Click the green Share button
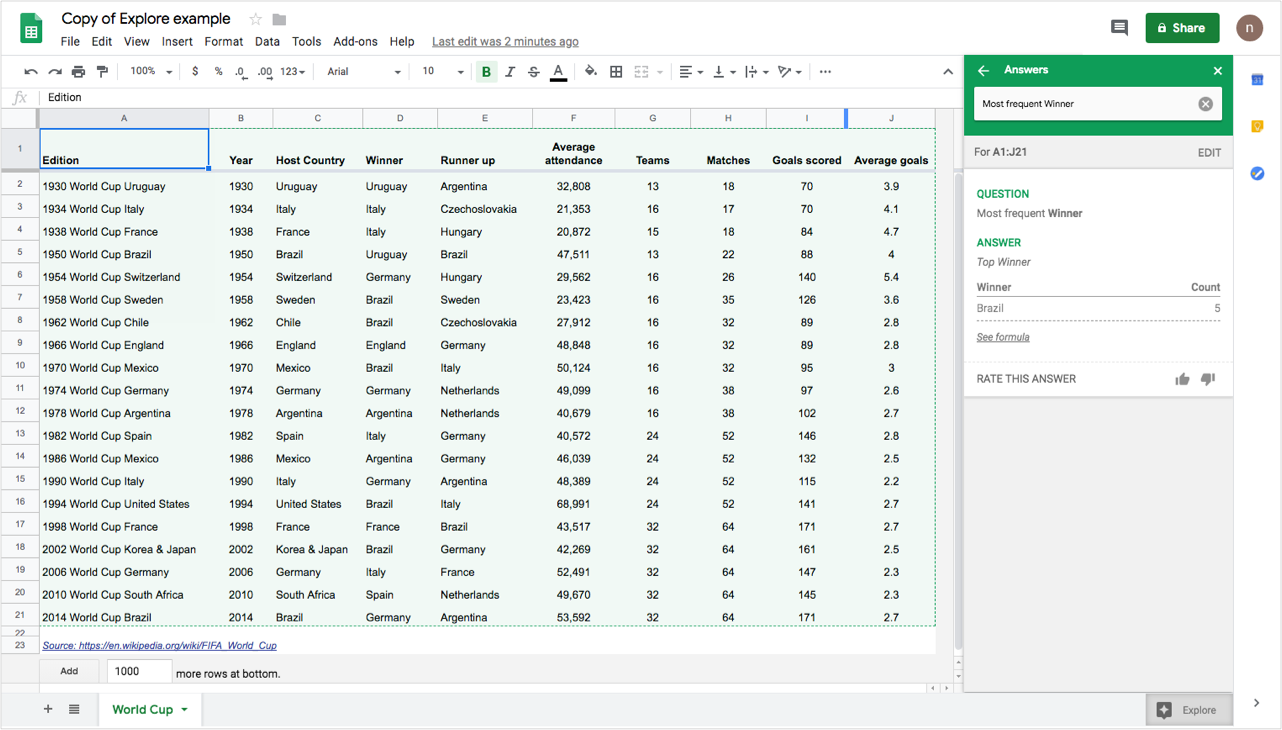The height and width of the screenshot is (730, 1282). pos(1182,28)
